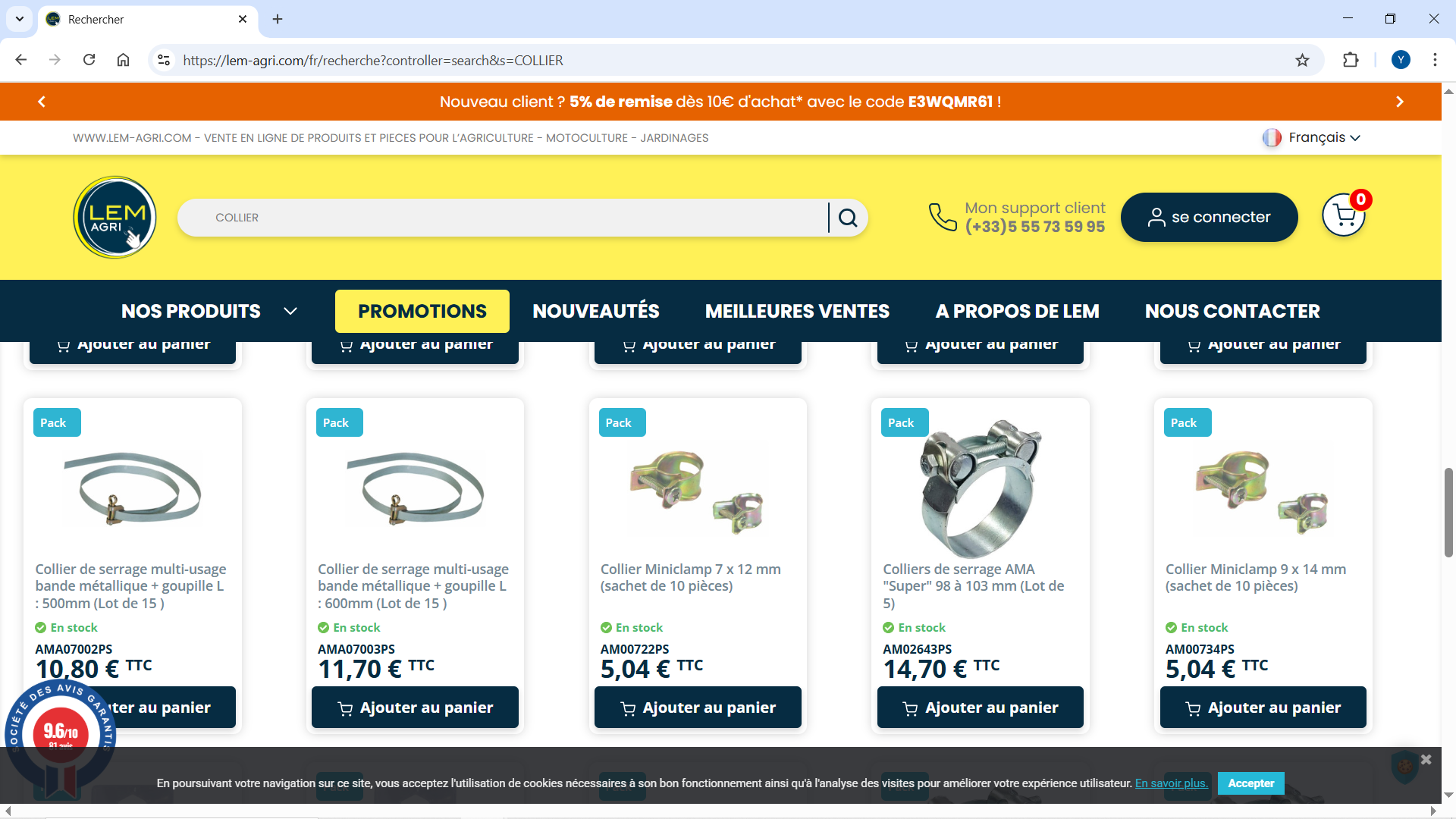Show previous promo banner slide
This screenshot has width=1456, height=819.
(x=42, y=102)
